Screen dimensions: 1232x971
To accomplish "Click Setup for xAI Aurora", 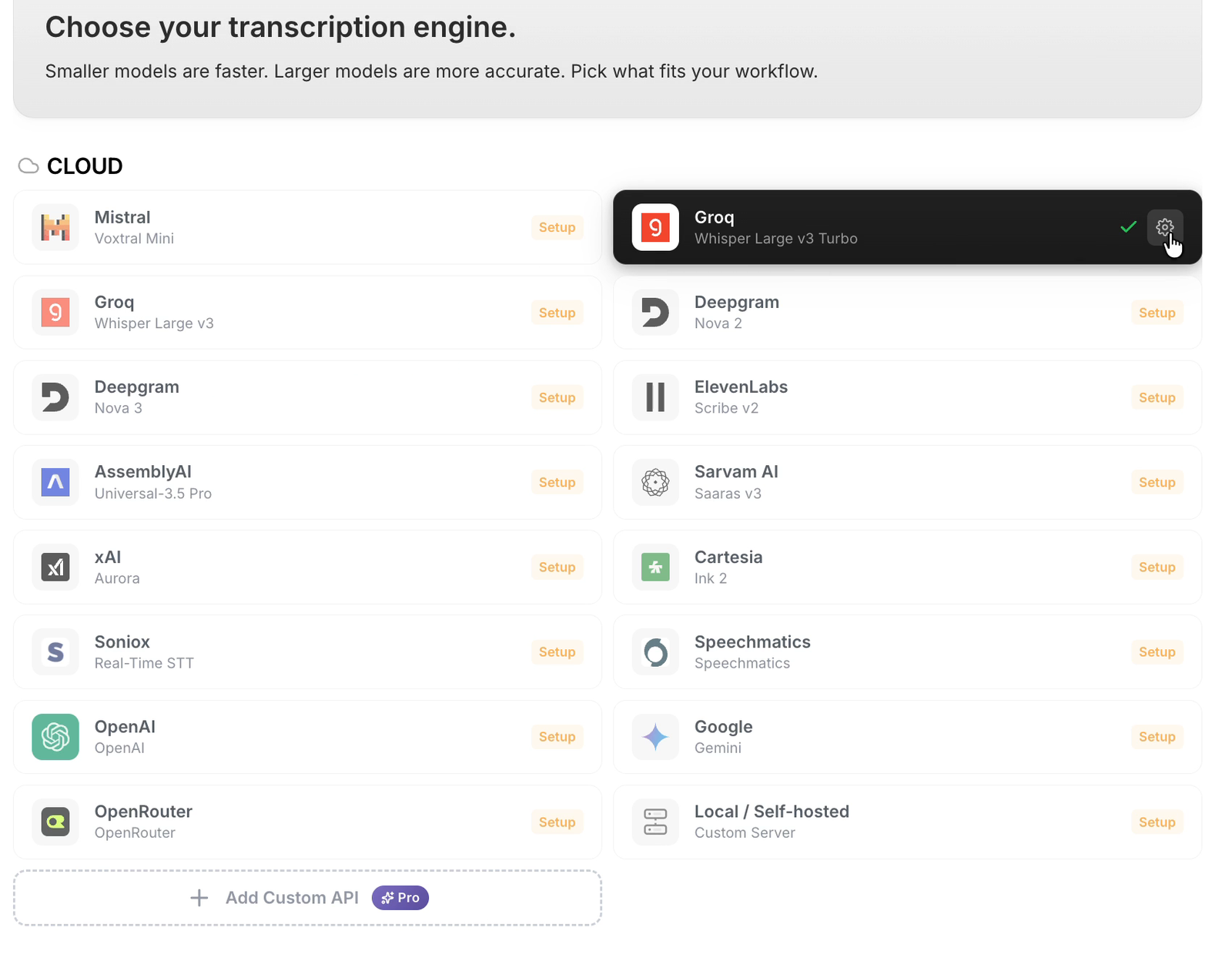I will click(557, 568).
